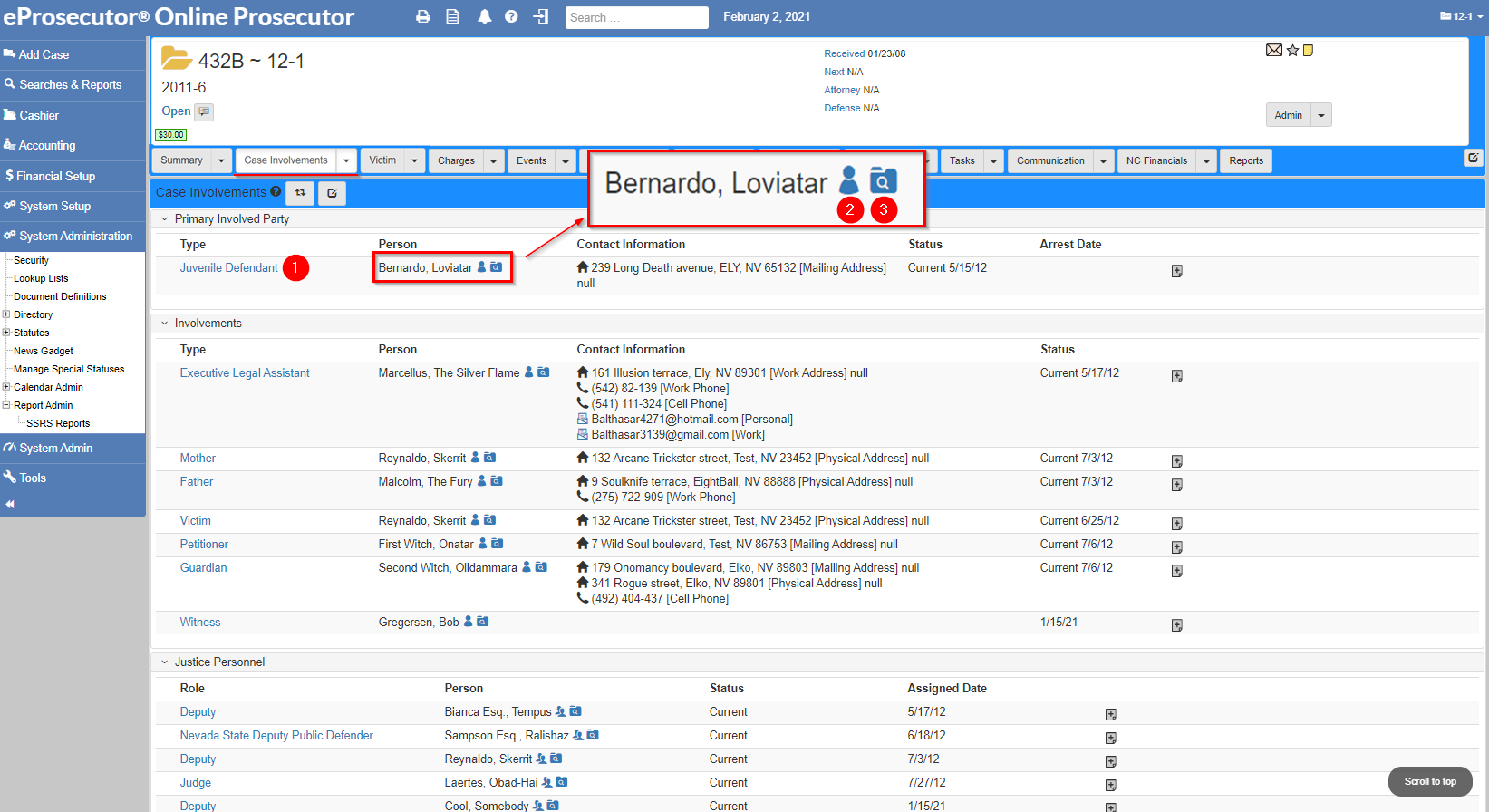Open case search icon for Sampson Esq., Ralishaz

pyautogui.click(x=593, y=735)
